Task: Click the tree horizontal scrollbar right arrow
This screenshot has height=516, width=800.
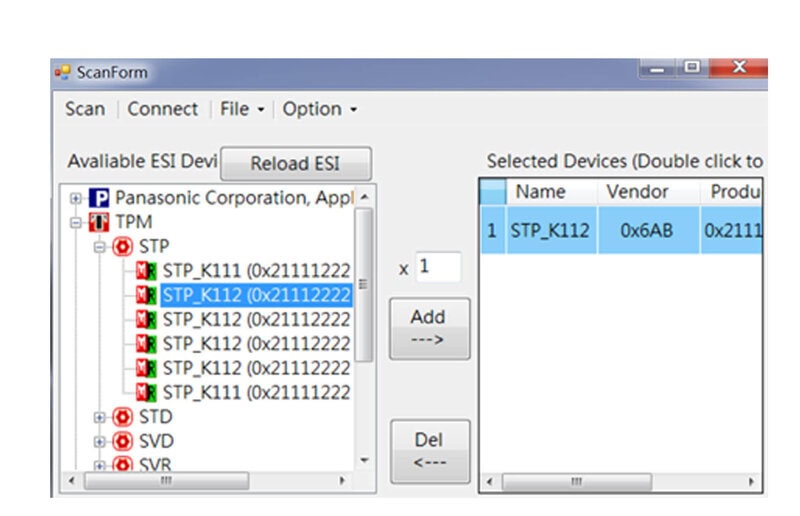Action: pyautogui.click(x=342, y=481)
